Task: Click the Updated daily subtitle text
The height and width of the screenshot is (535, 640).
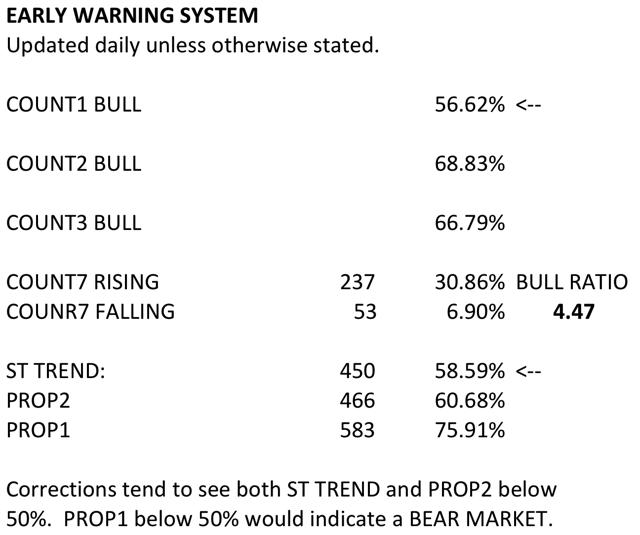Action: pyautogui.click(x=193, y=46)
